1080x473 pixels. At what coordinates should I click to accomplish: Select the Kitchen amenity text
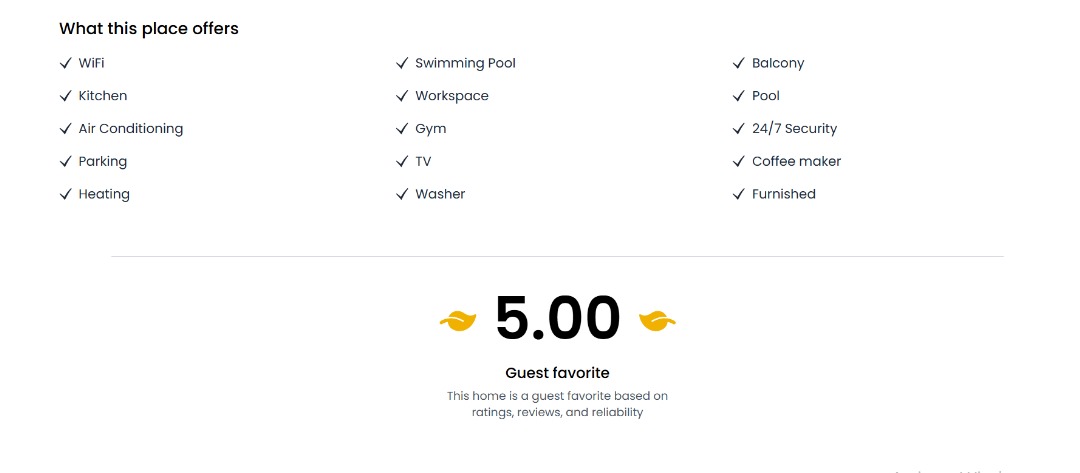[x=102, y=96]
